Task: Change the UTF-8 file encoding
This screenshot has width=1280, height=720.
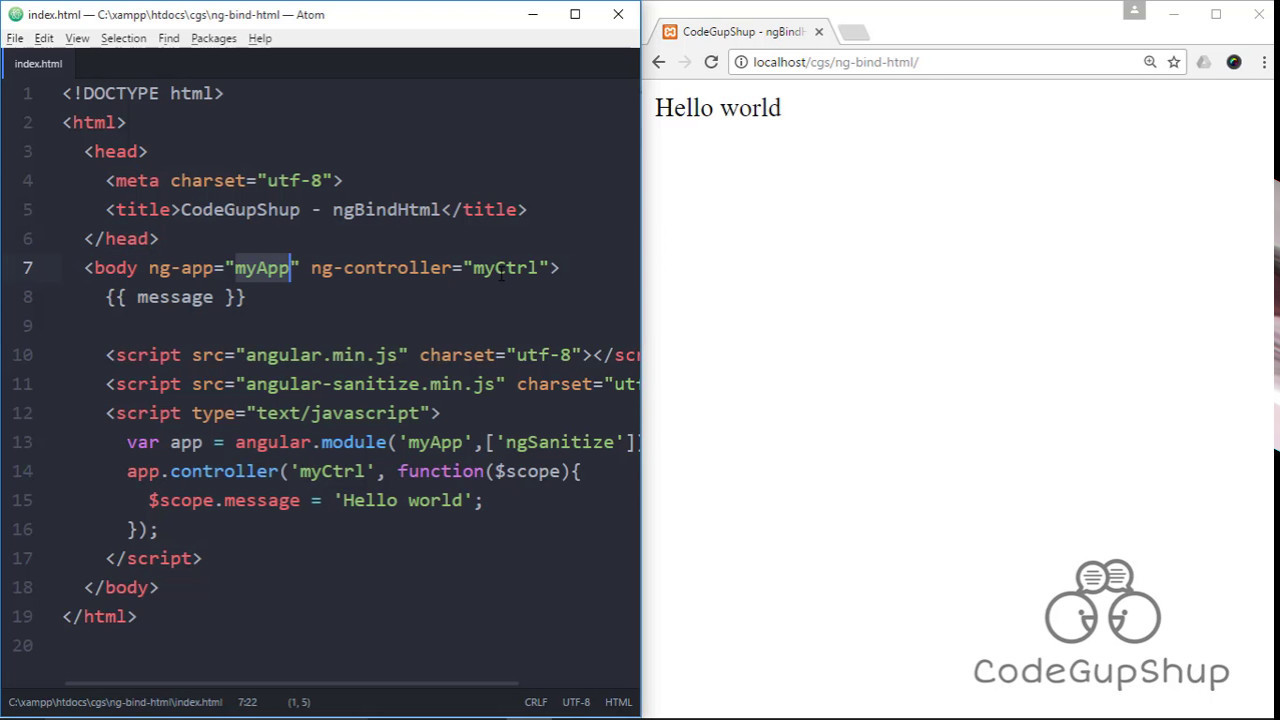Action: point(576,702)
